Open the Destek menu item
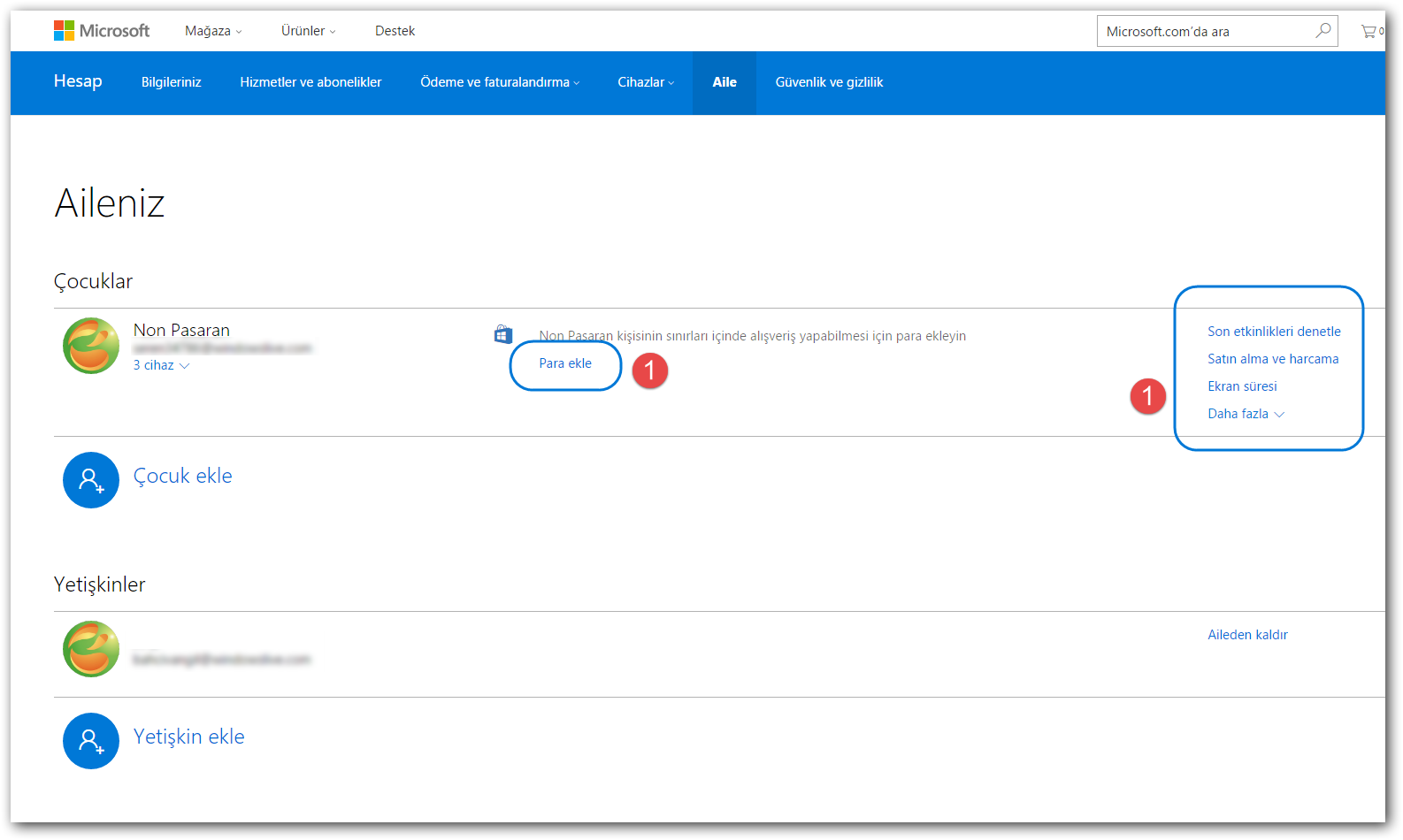This screenshot has width=1403, height=840. click(x=395, y=31)
